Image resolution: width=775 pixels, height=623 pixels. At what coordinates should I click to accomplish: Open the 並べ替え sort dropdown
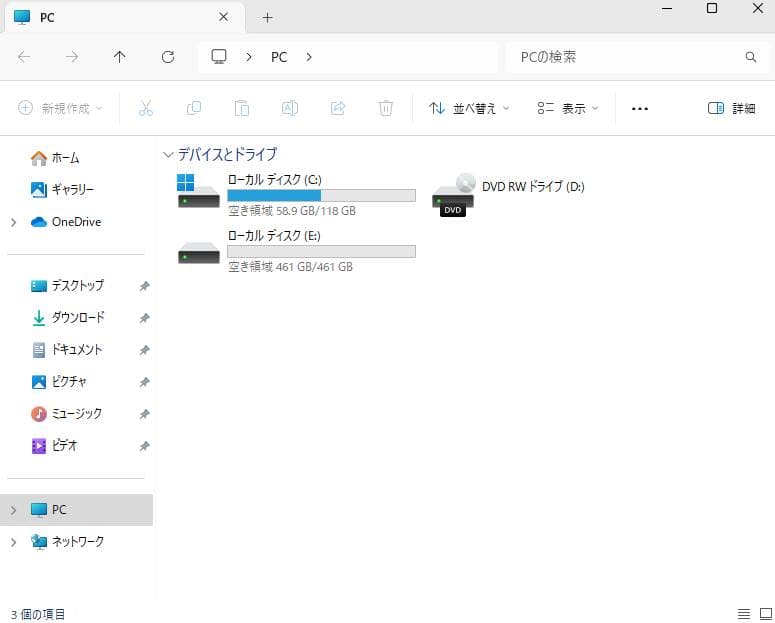pyautogui.click(x=469, y=108)
